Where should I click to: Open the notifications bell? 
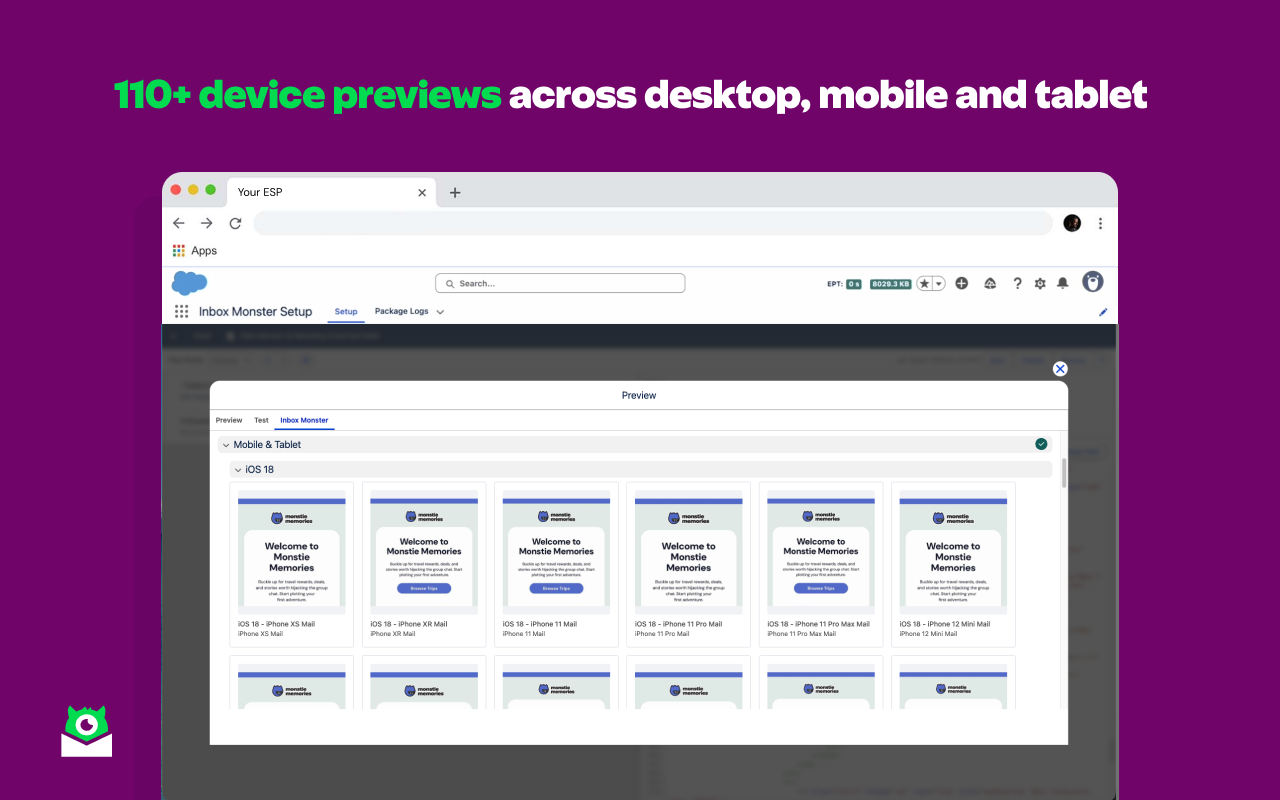[1063, 283]
